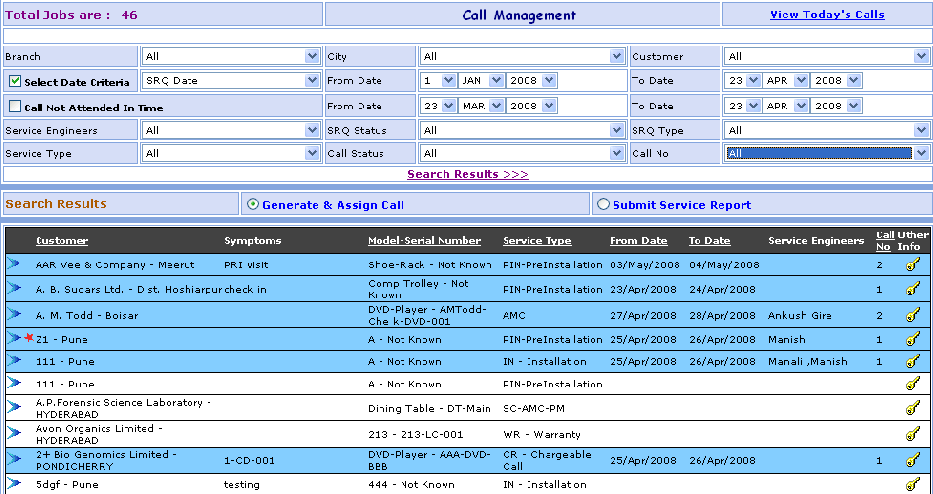This screenshot has height=494, width=933.
Task: Click blue arrow beside 2+ Bio Ganomics Limited
Action: 14,459
